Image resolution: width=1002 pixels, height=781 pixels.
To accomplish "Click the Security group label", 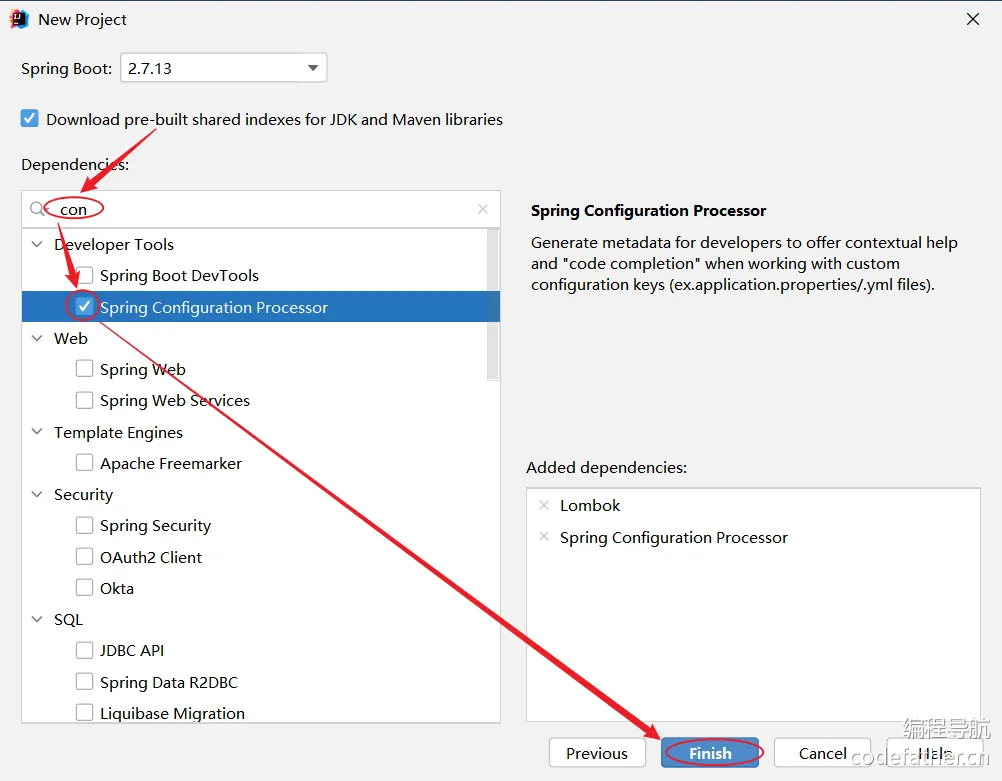I will pyautogui.click(x=83, y=495).
